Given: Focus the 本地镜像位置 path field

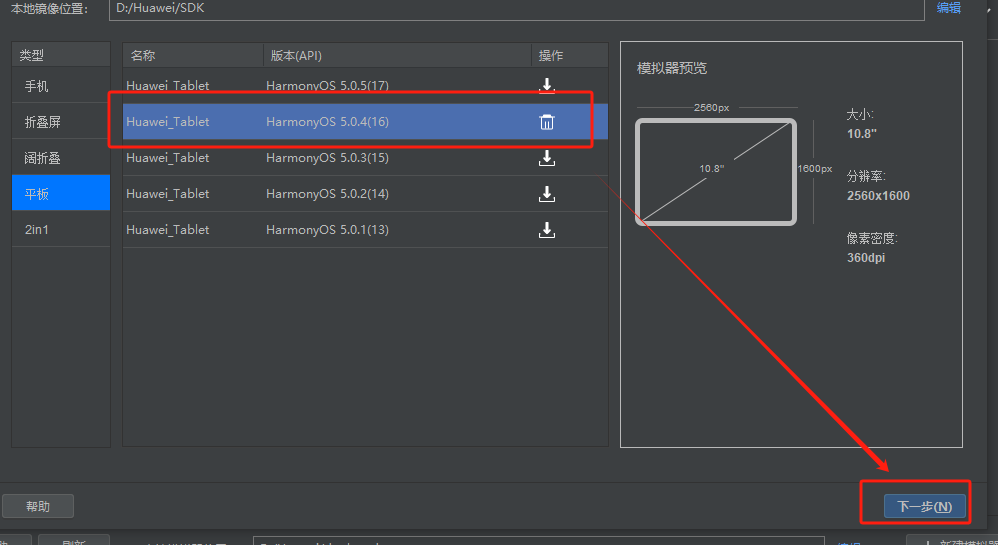Looking at the screenshot, I should 500,8.
